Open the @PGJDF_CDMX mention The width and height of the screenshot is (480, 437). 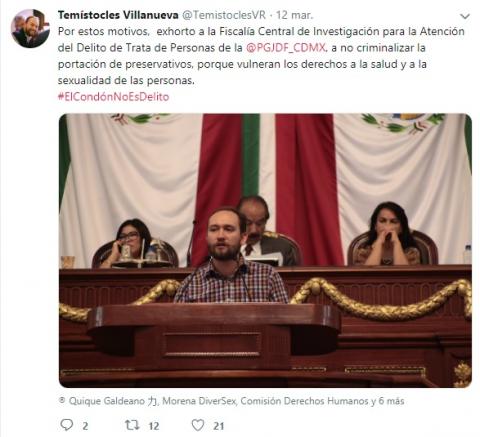click(285, 48)
